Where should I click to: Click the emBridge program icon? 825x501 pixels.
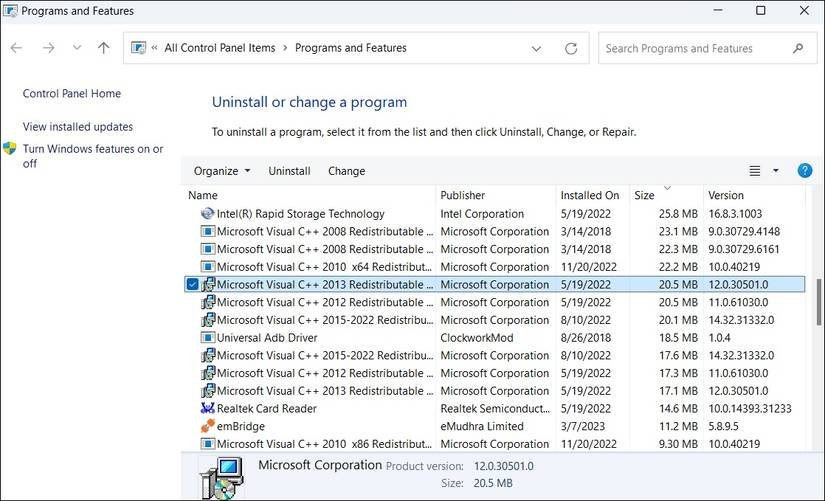click(x=208, y=426)
